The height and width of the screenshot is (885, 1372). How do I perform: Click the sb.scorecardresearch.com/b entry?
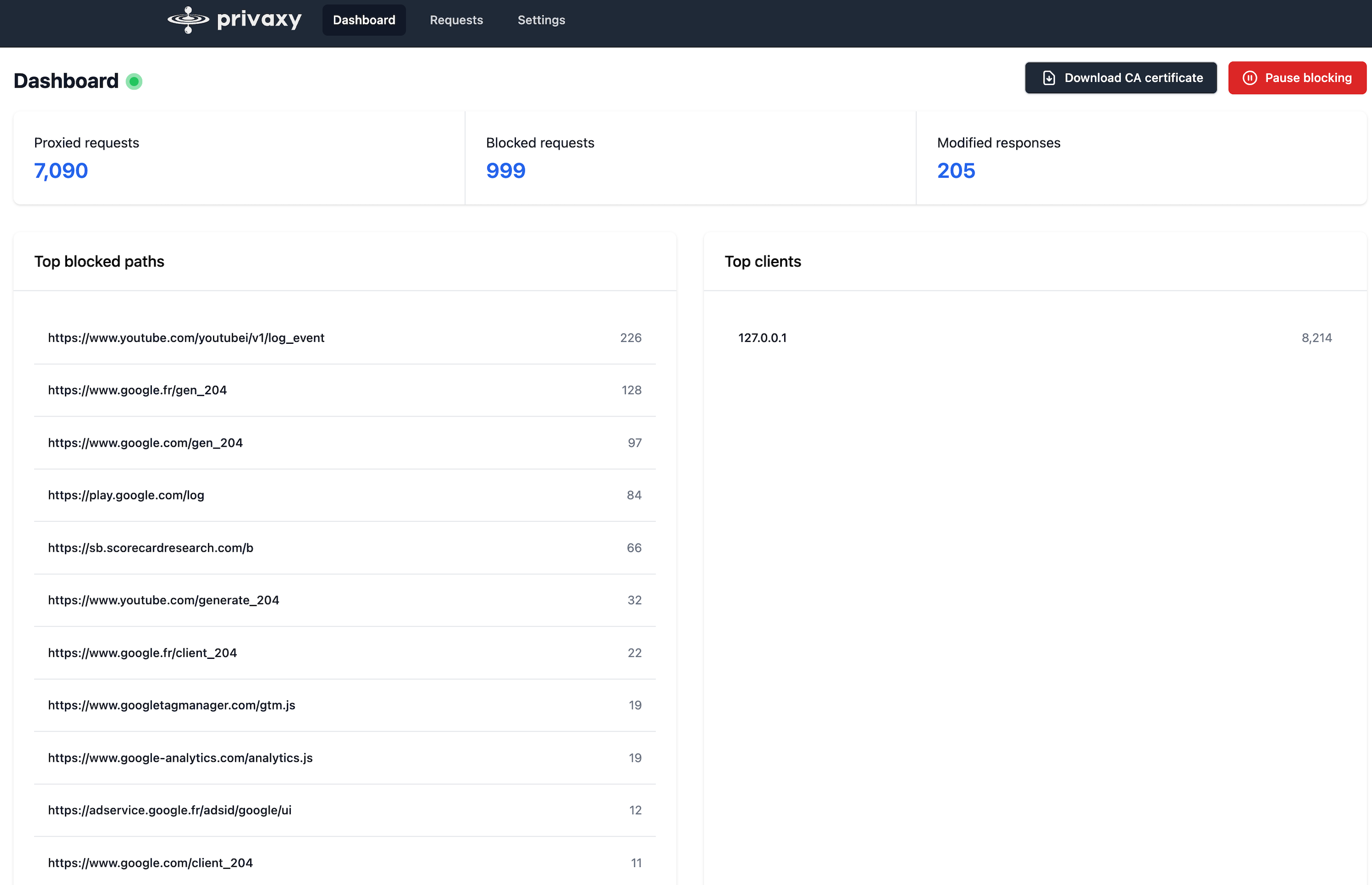click(x=151, y=548)
